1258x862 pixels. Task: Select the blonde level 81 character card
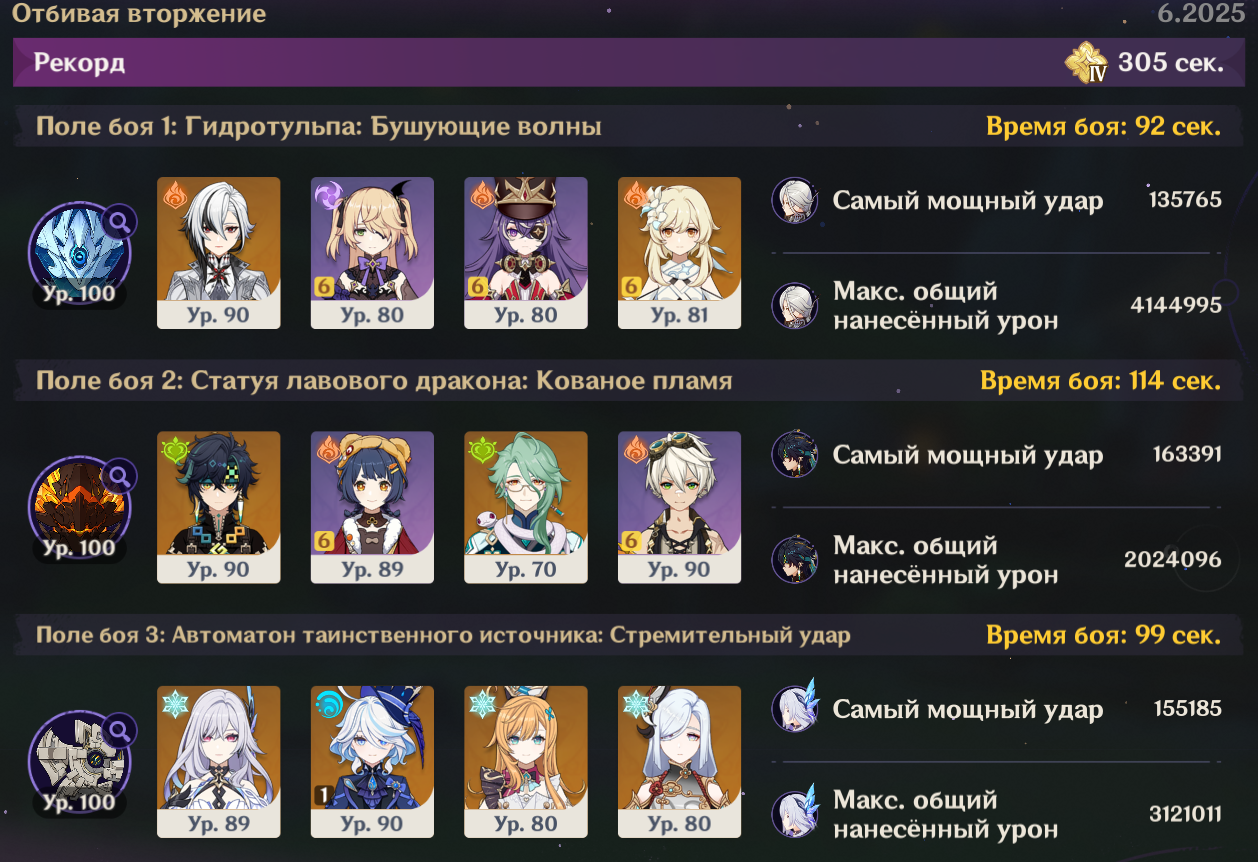(x=680, y=253)
